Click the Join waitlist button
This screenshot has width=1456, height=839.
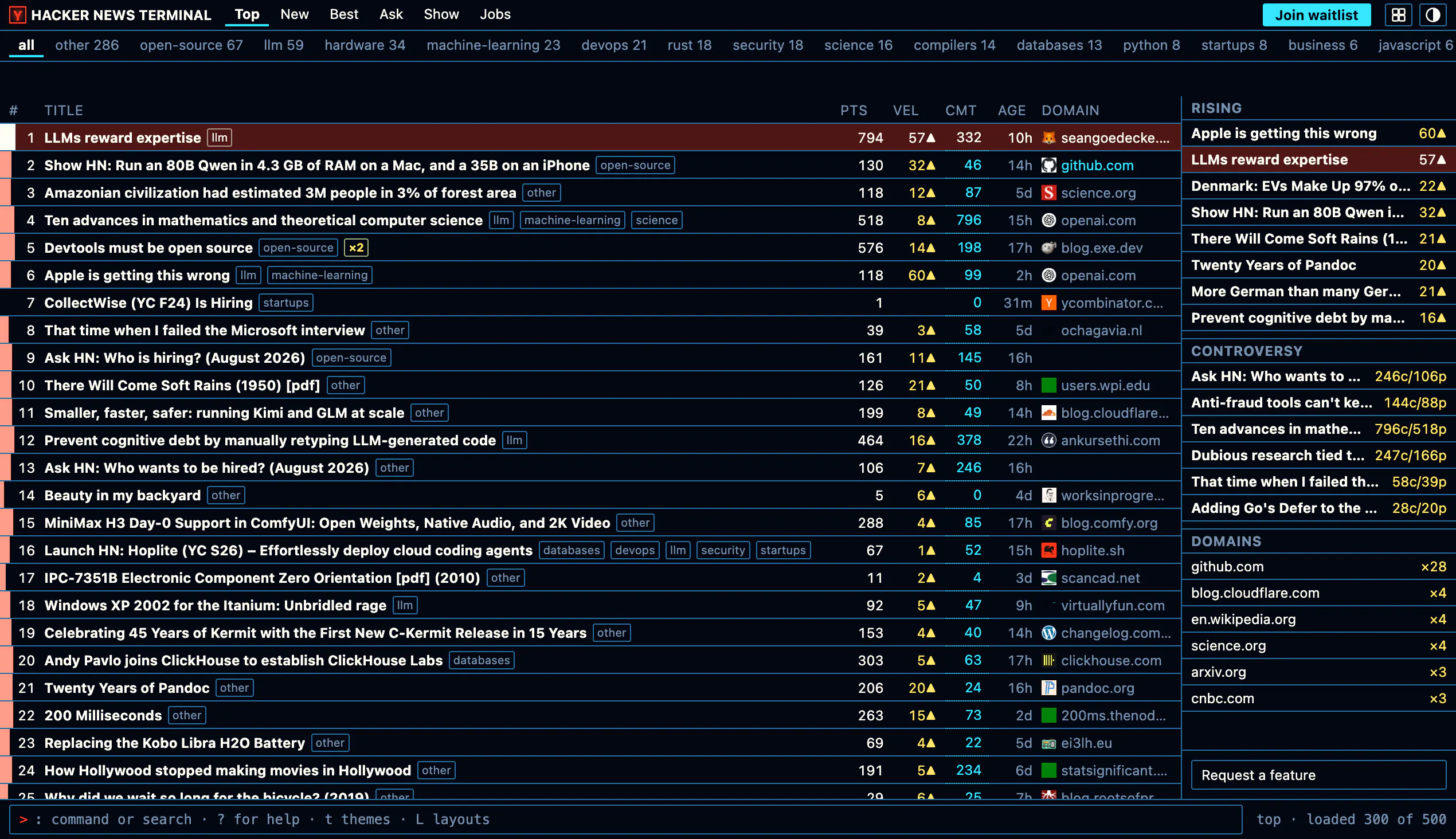1317,15
